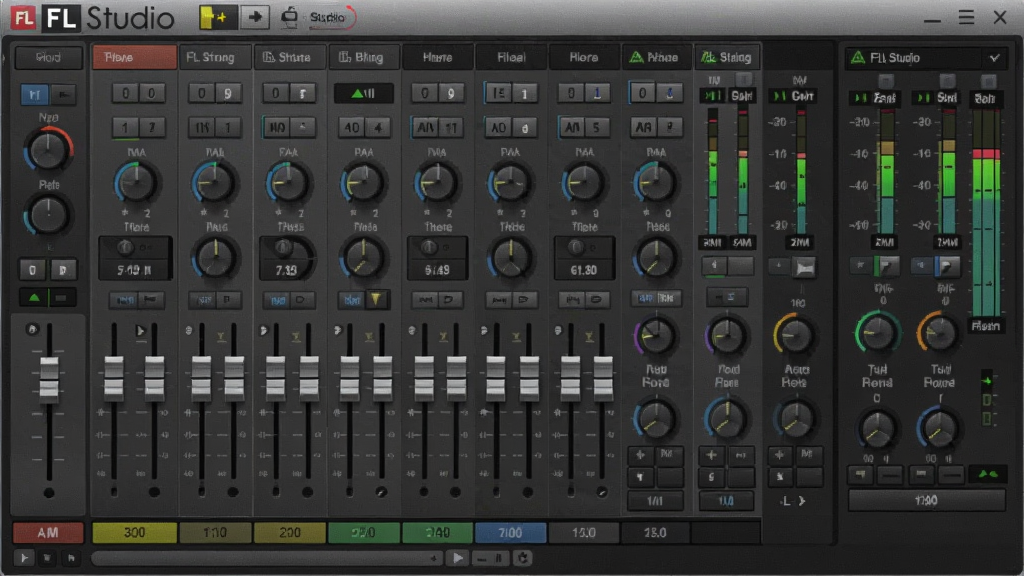Screen dimensions: 1024x576
Task: Click the Flod button at top left
Action: (48, 57)
